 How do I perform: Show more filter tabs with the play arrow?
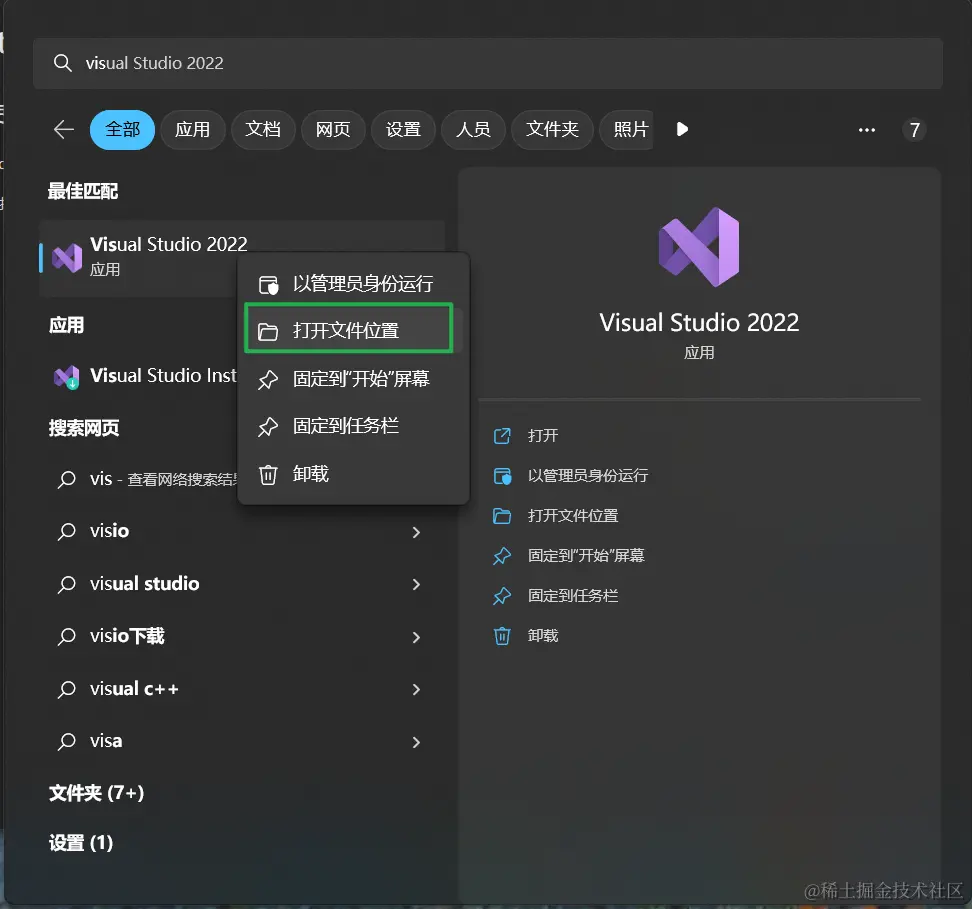tap(682, 129)
